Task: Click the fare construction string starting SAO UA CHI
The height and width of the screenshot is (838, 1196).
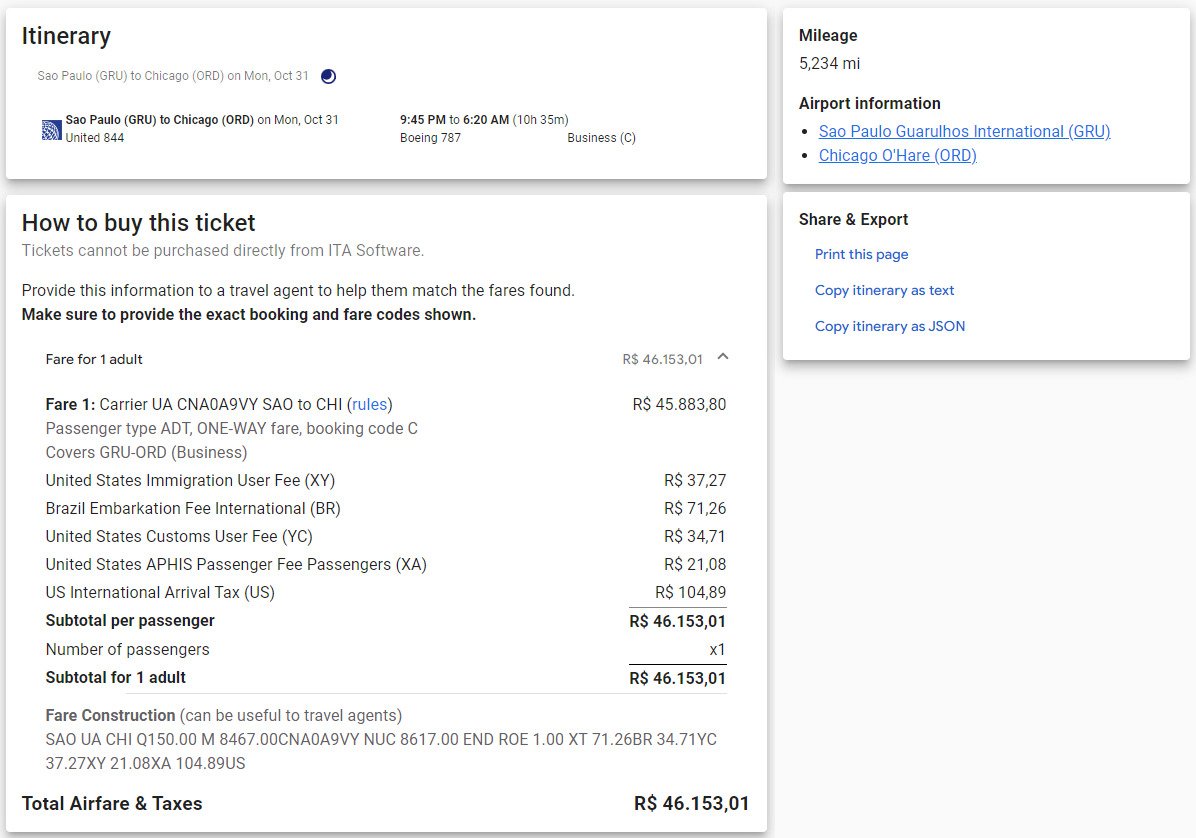Action: click(x=381, y=751)
